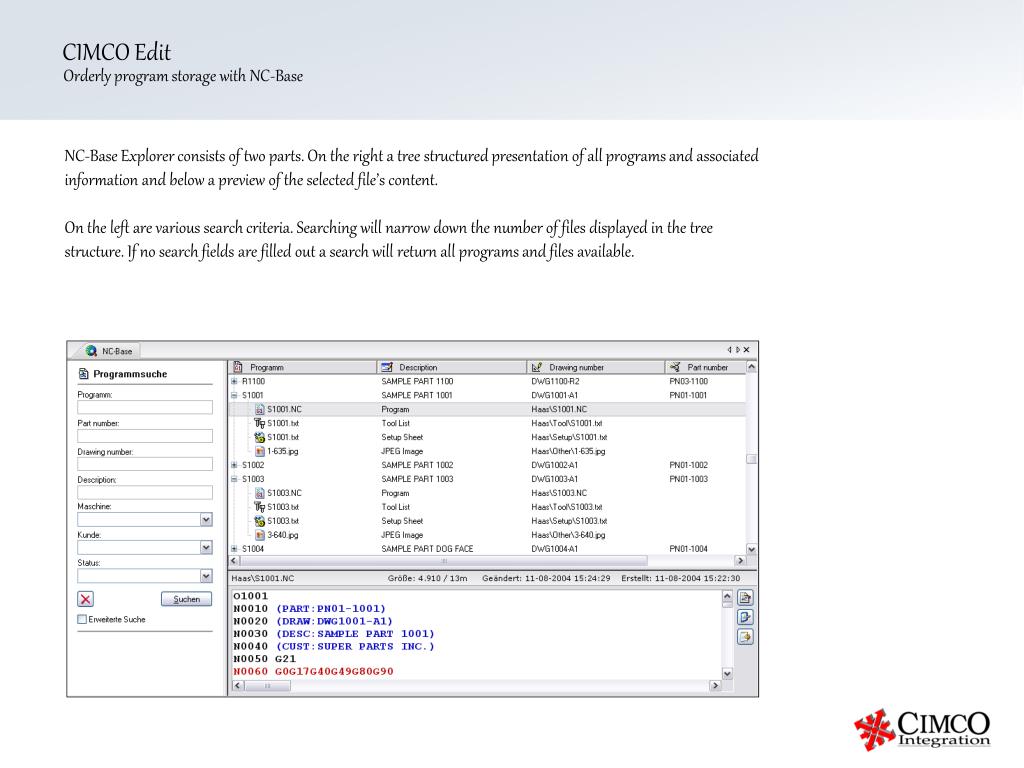Image resolution: width=1024 pixels, height=768 pixels.
Task: Sort by the Part number column header
Action: [705, 367]
